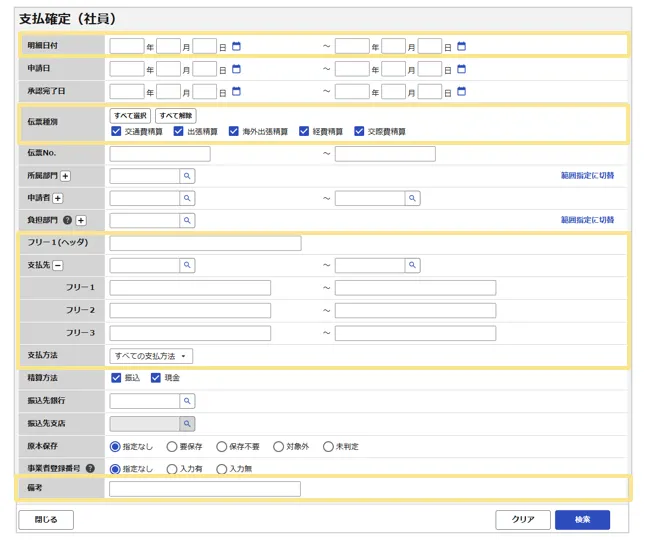Viewport: 663px width, 541px height.
Task: Uncheck the 交通費精算 checkbox
Action: 117,131
